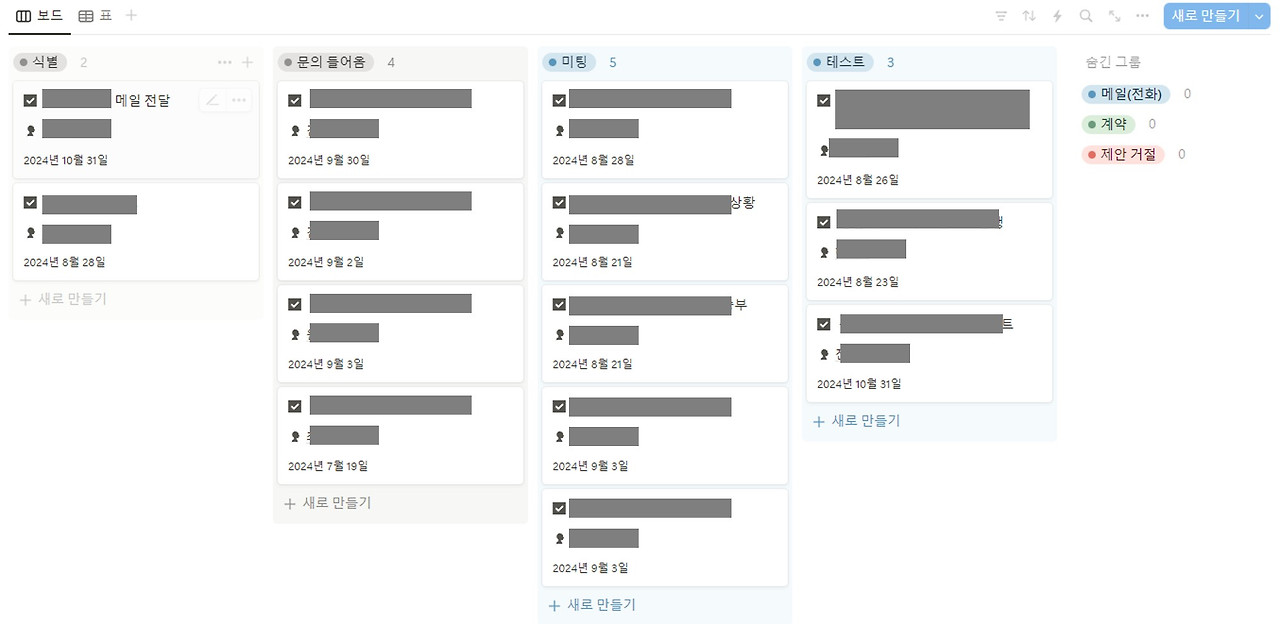This screenshot has width=1280, height=624.
Task: Toggle the checkbox on the first 미팅 card
Action: 558,99
